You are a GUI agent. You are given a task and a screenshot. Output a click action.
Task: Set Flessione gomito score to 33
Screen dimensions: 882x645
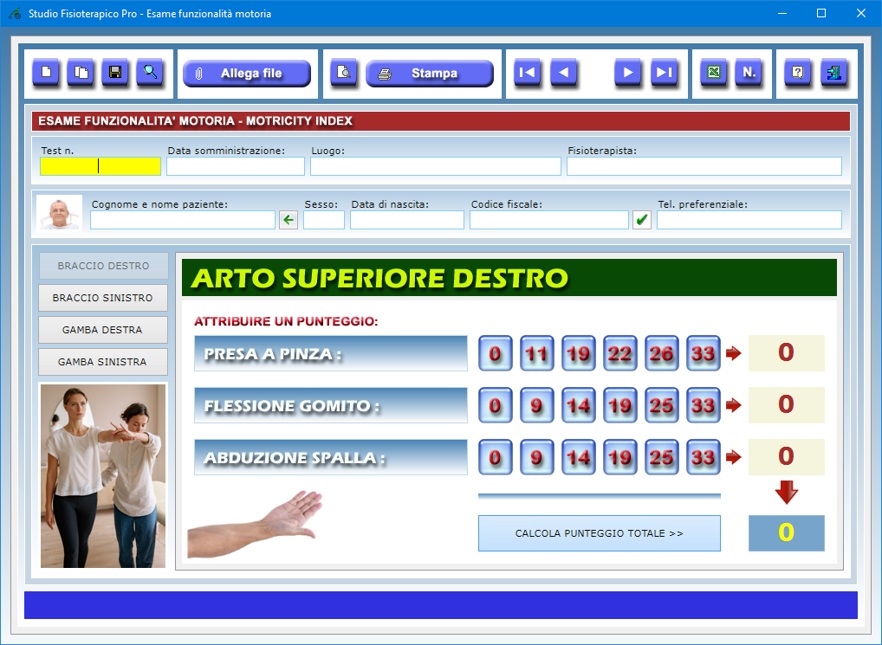[x=703, y=405]
